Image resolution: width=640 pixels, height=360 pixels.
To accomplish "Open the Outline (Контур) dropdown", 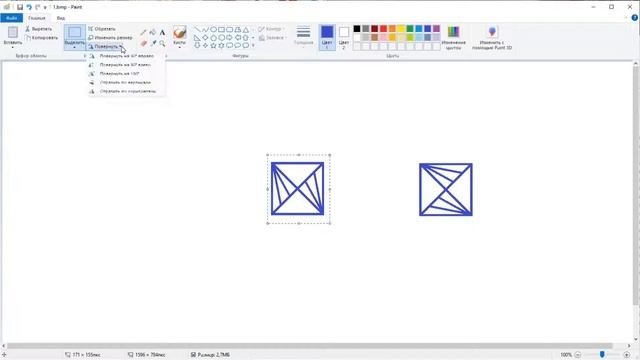I will point(272,29).
